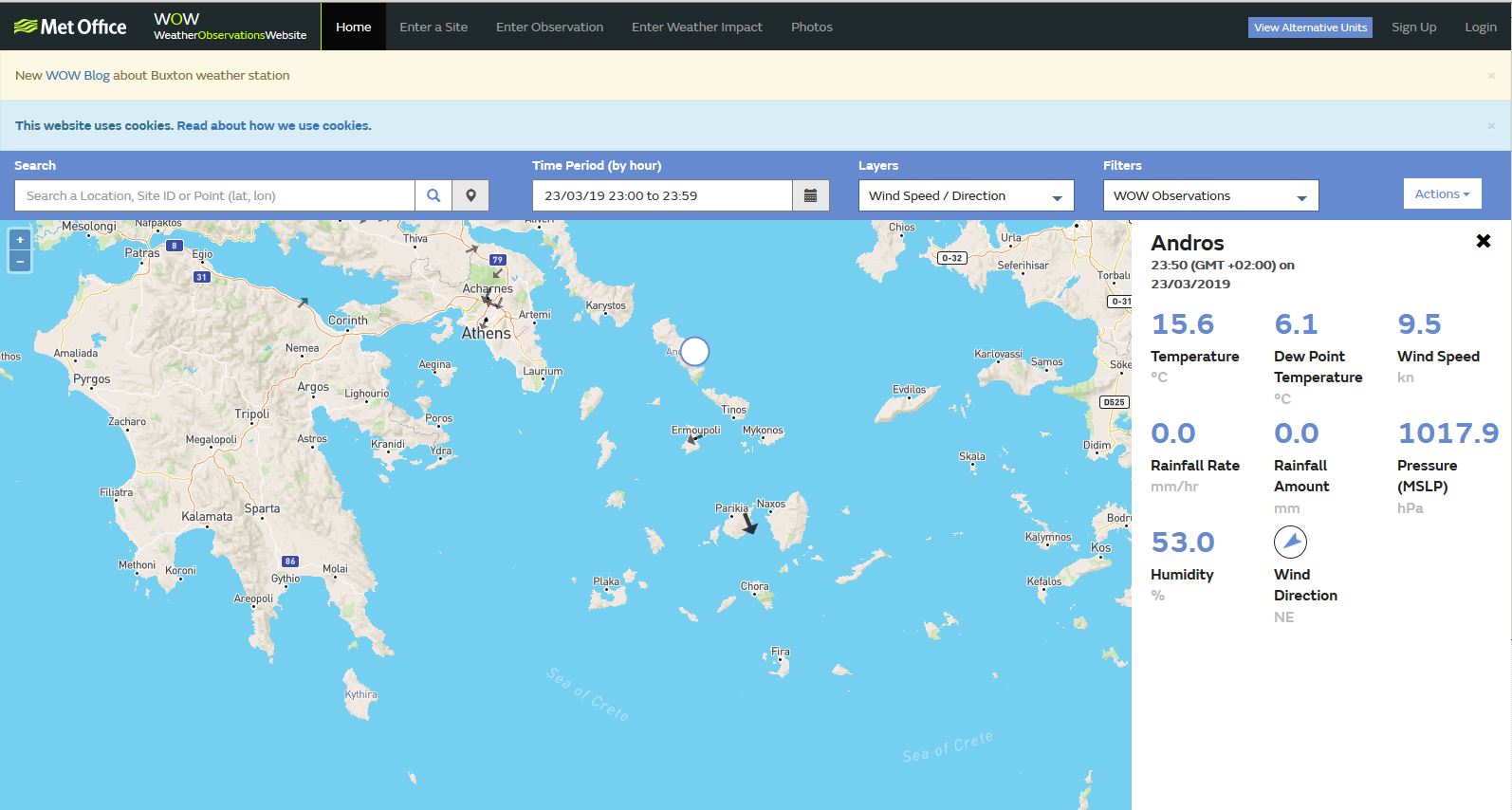Read about how we use cookies link
The image size is (1512, 810).
pos(274,125)
